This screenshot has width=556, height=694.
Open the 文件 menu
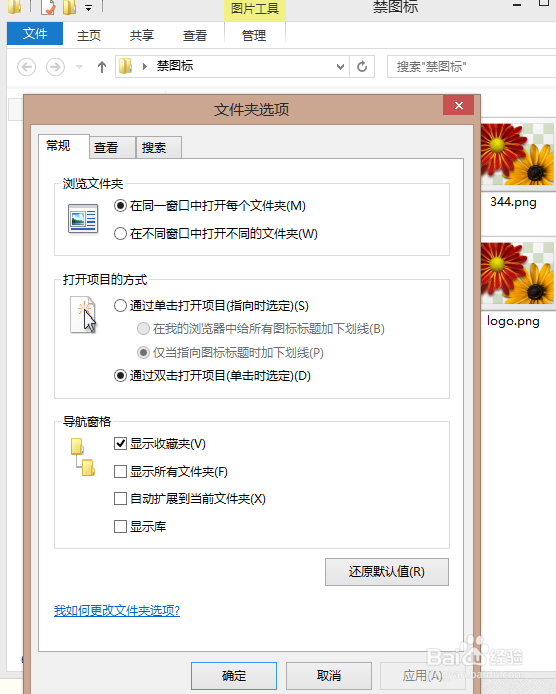click(x=35, y=34)
